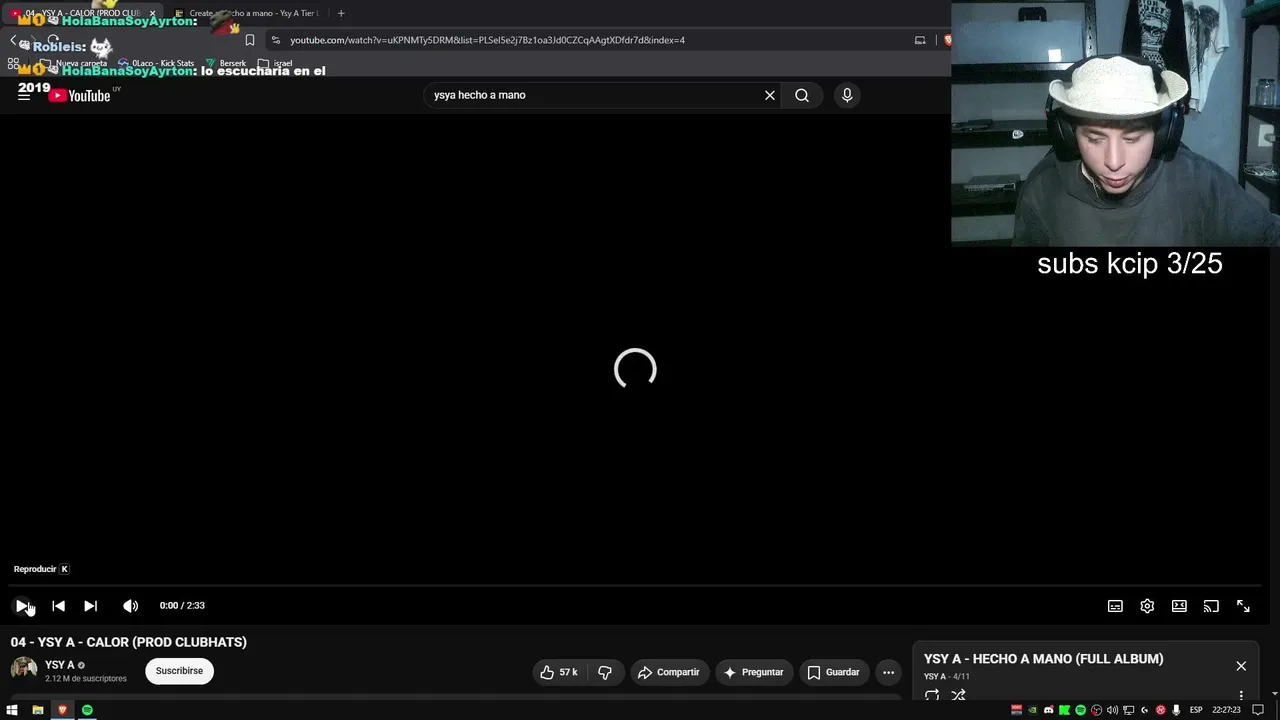This screenshot has width=1280, height=720.
Task: Open more actions ellipsis under video
Action: [x=888, y=672]
